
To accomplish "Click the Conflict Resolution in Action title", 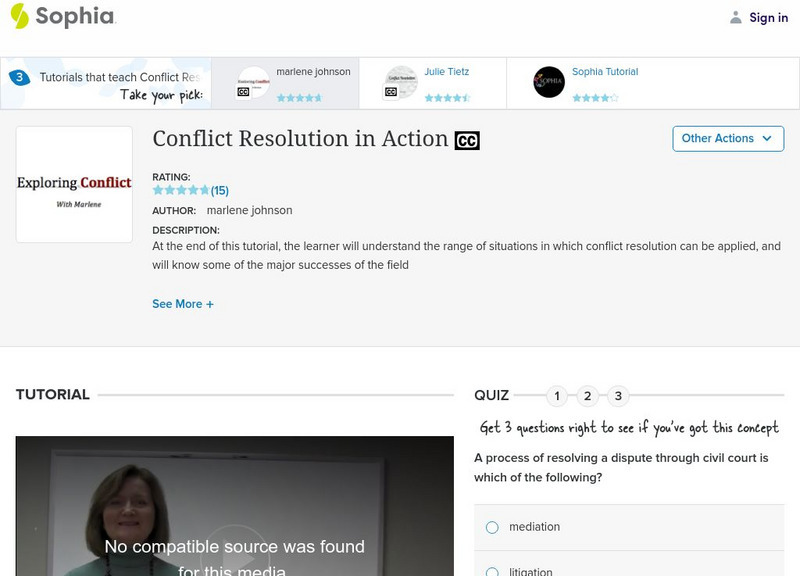I will [x=300, y=139].
